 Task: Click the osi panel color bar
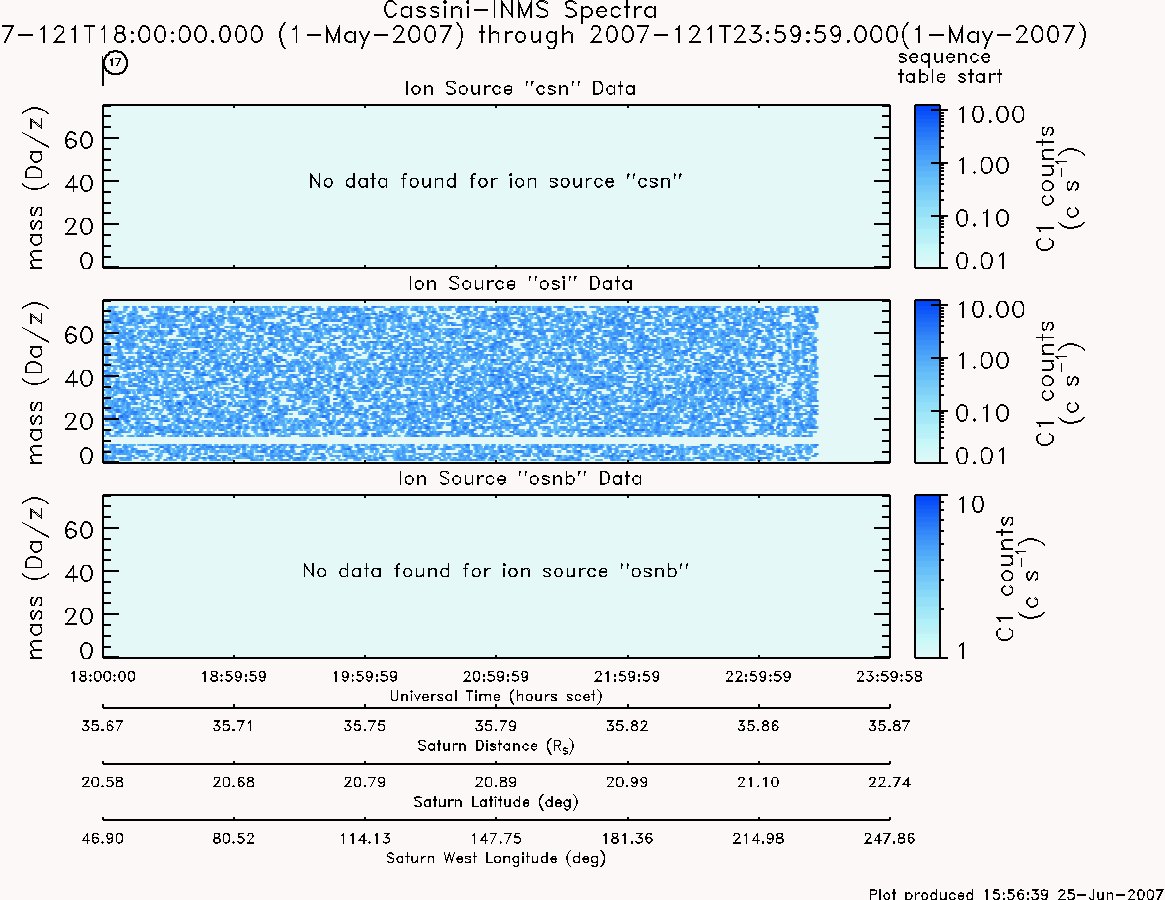(x=927, y=381)
